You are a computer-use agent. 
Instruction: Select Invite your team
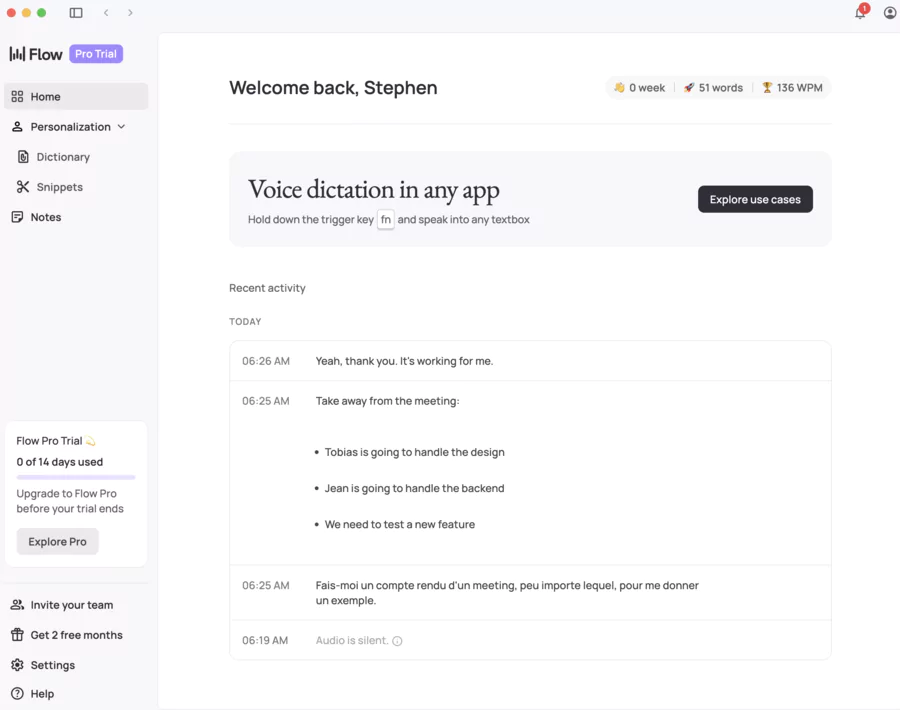point(70,605)
